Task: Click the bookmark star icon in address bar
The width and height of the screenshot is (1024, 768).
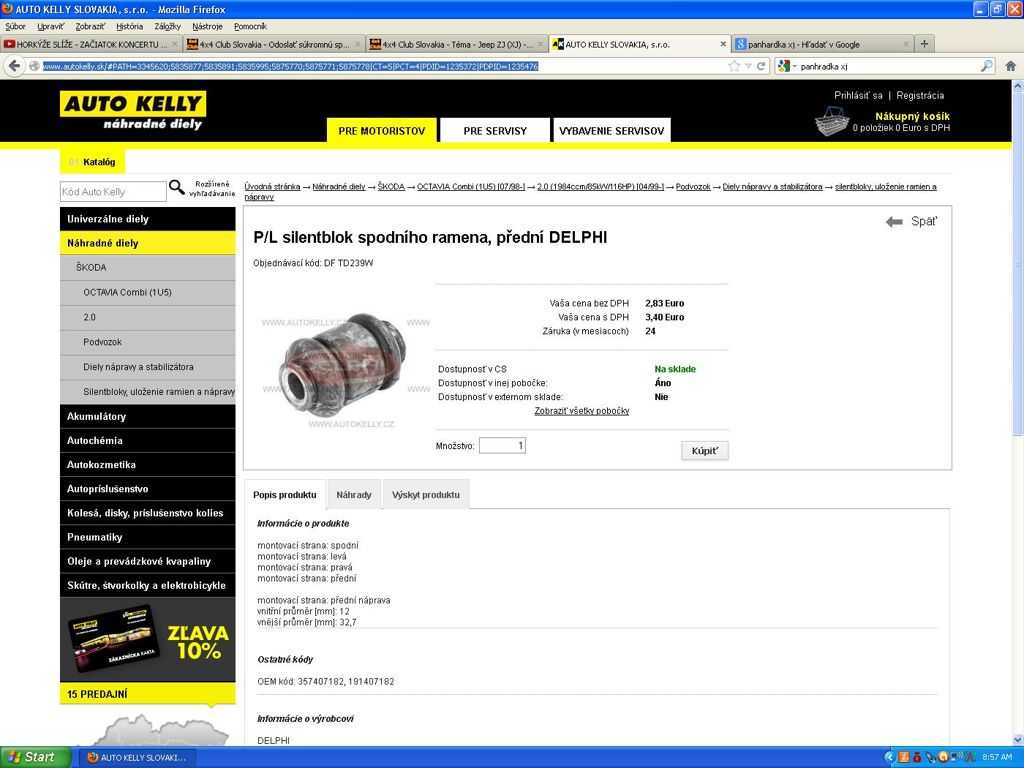Action: click(734, 66)
